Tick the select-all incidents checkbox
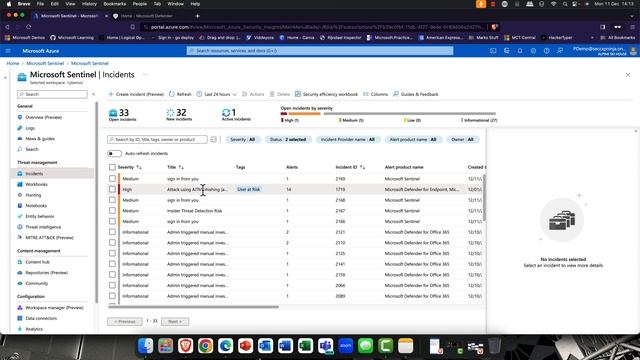Image resolution: width=640 pixels, height=360 pixels. tap(112, 167)
